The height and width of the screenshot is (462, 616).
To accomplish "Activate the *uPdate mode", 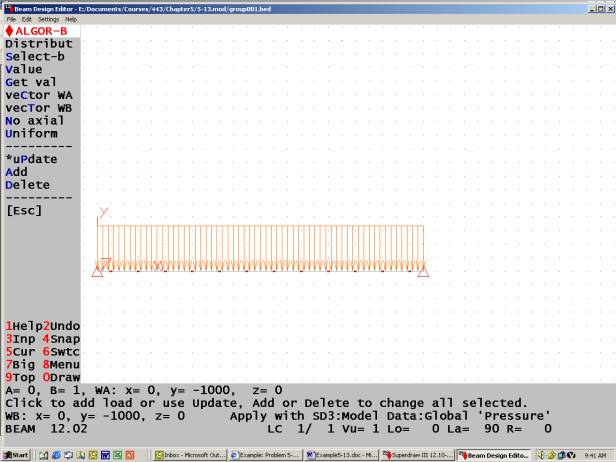I will pos(31,159).
